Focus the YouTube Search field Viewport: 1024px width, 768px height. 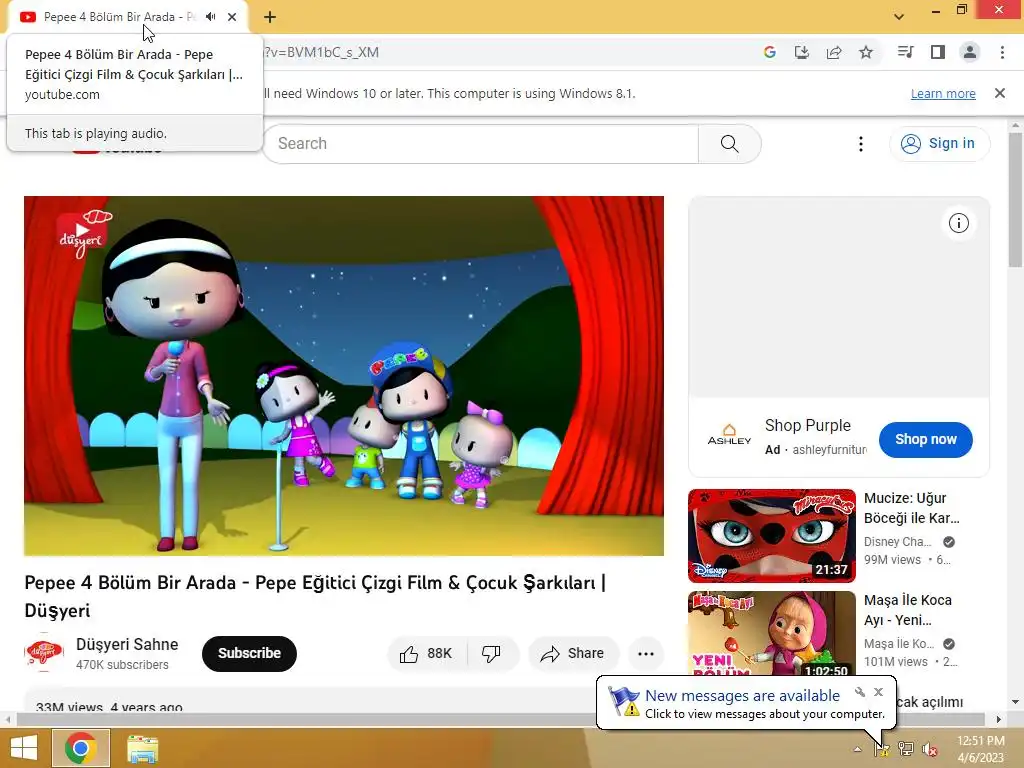click(481, 144)
